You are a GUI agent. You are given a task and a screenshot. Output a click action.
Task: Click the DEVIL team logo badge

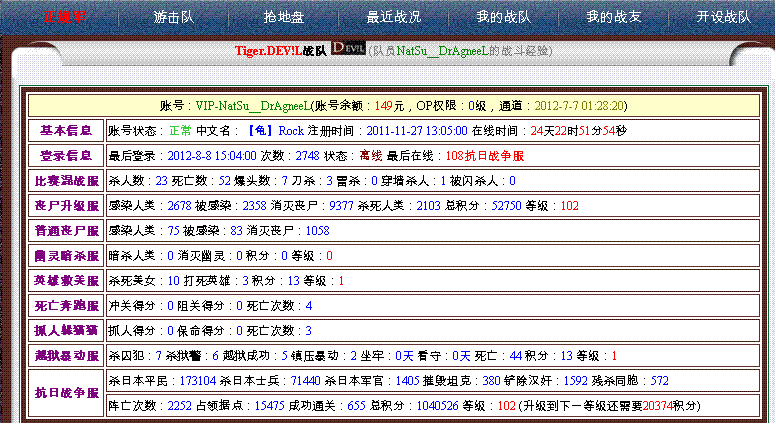[x=346, y=48]
